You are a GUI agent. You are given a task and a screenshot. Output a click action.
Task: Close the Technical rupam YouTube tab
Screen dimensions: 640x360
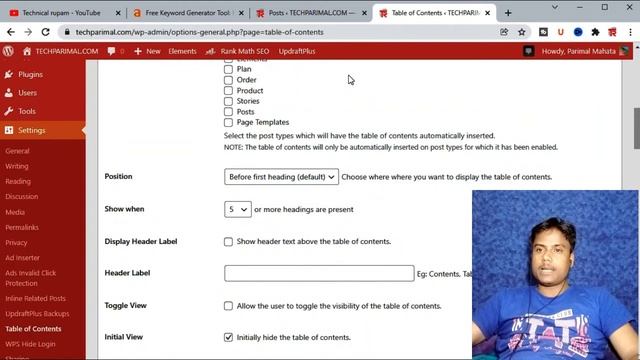(x=118, y=13)
